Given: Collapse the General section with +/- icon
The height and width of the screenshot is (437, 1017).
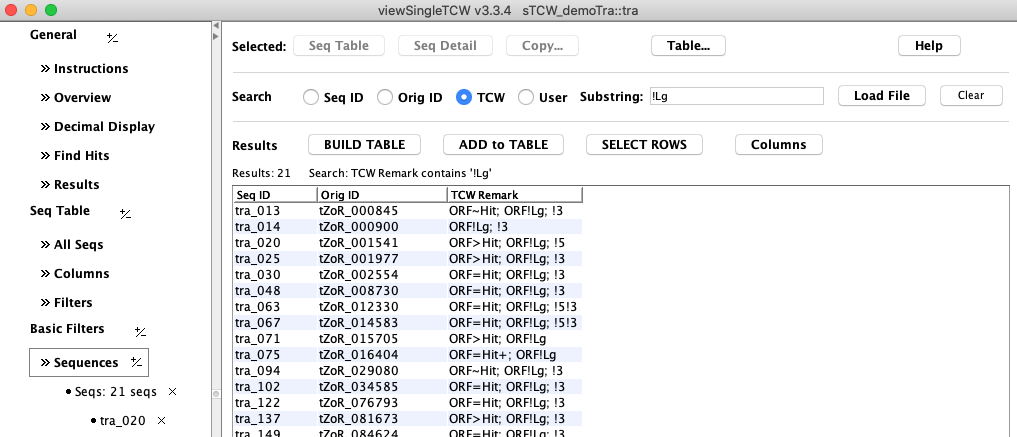Looking at the screenshot, I should [112, 37].
